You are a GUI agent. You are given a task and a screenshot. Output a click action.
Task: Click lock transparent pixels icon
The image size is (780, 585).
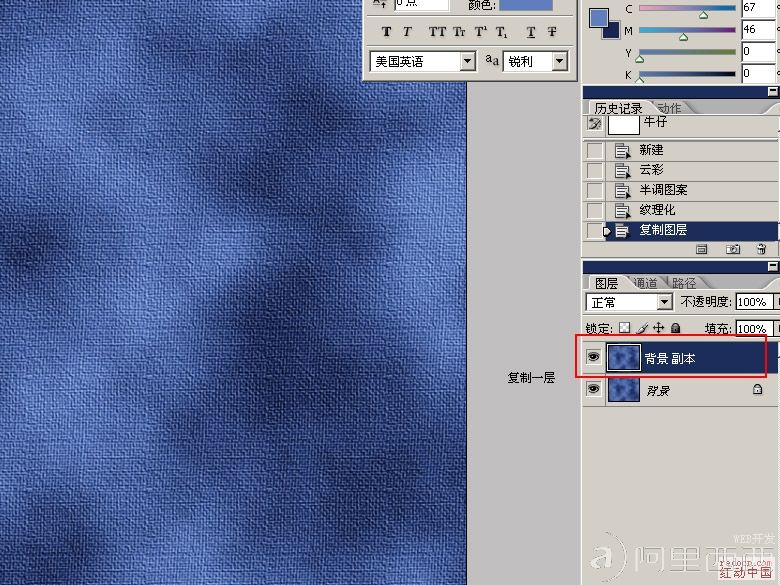pyautogui.click(x=624, y=328)
